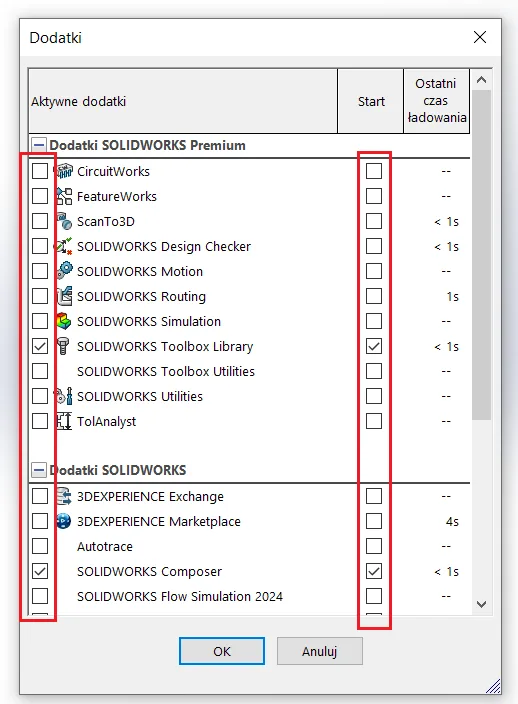518x704 pixels.
Task: Enable Toolbox Utilities Start checkbox
Action: tap(374, 371)
